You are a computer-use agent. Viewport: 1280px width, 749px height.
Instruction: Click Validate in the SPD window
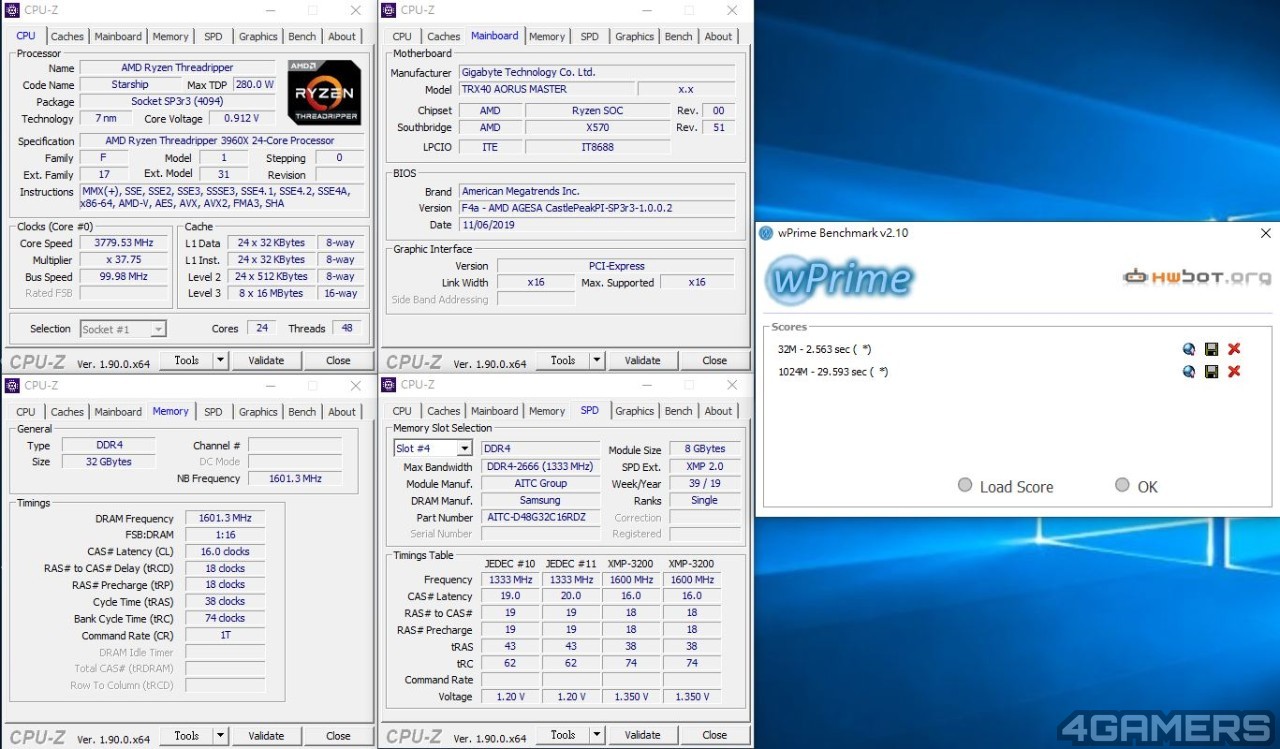tap(642, 735)
